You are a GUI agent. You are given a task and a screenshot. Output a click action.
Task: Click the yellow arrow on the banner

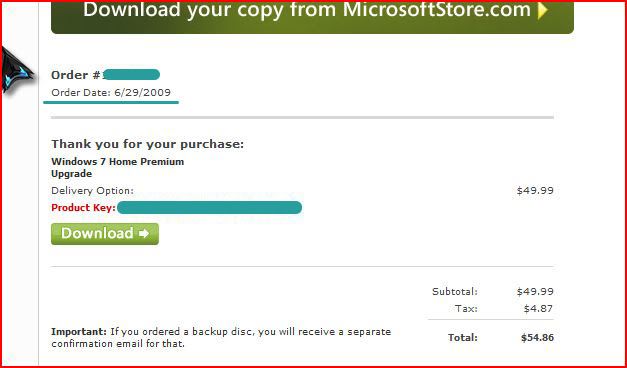(542, 11)
